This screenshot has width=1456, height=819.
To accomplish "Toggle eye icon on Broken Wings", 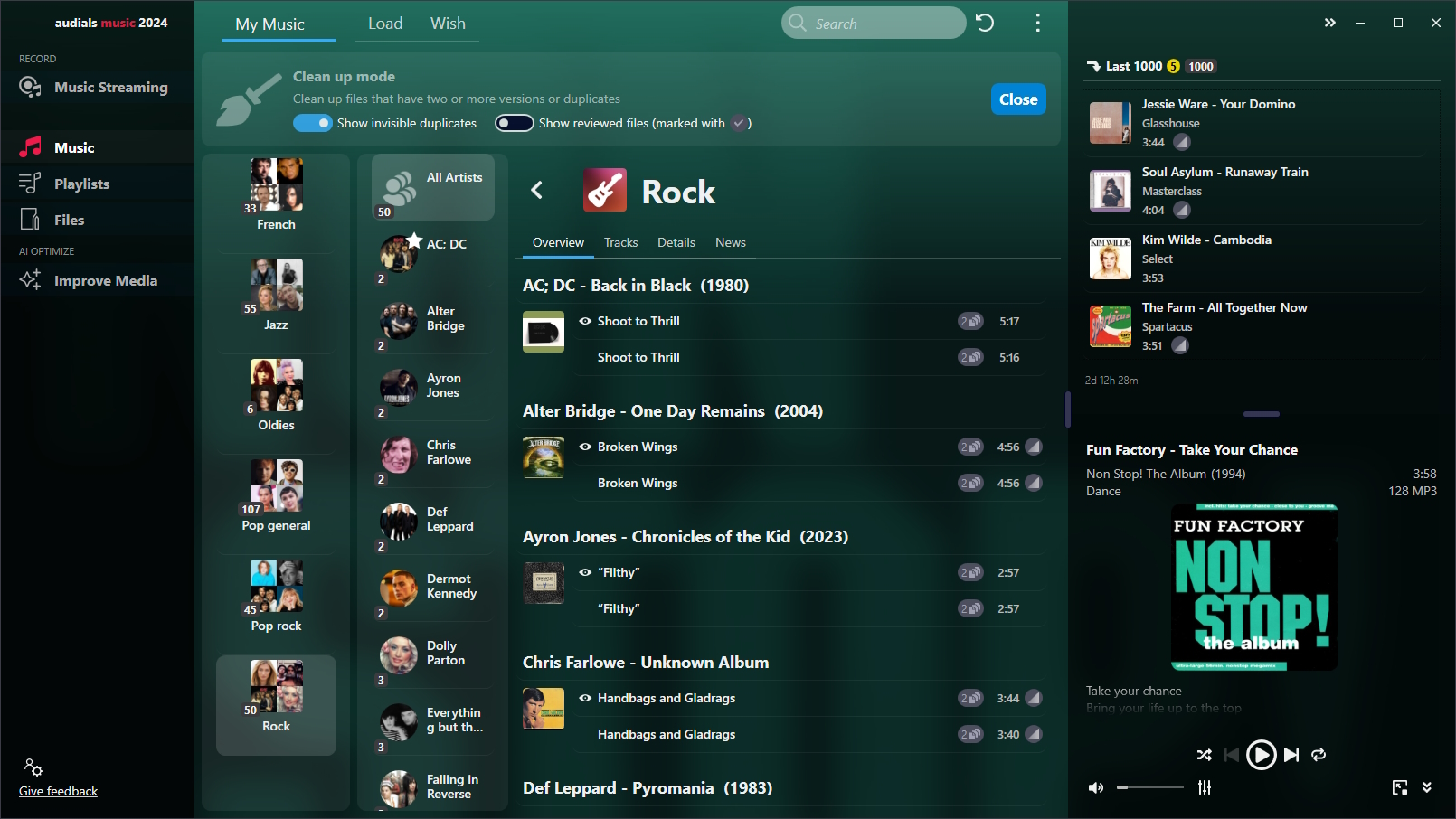I will click(585, 447).
